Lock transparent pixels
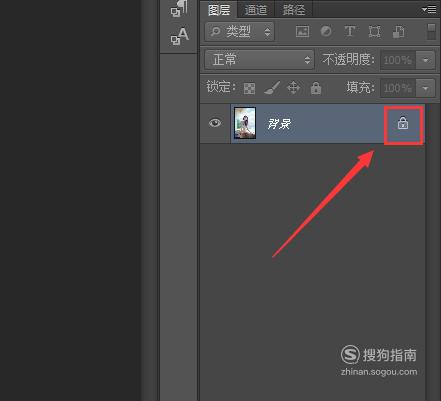Image resolution: width=441 pixels, height=401 pixels. click(249, 88)
